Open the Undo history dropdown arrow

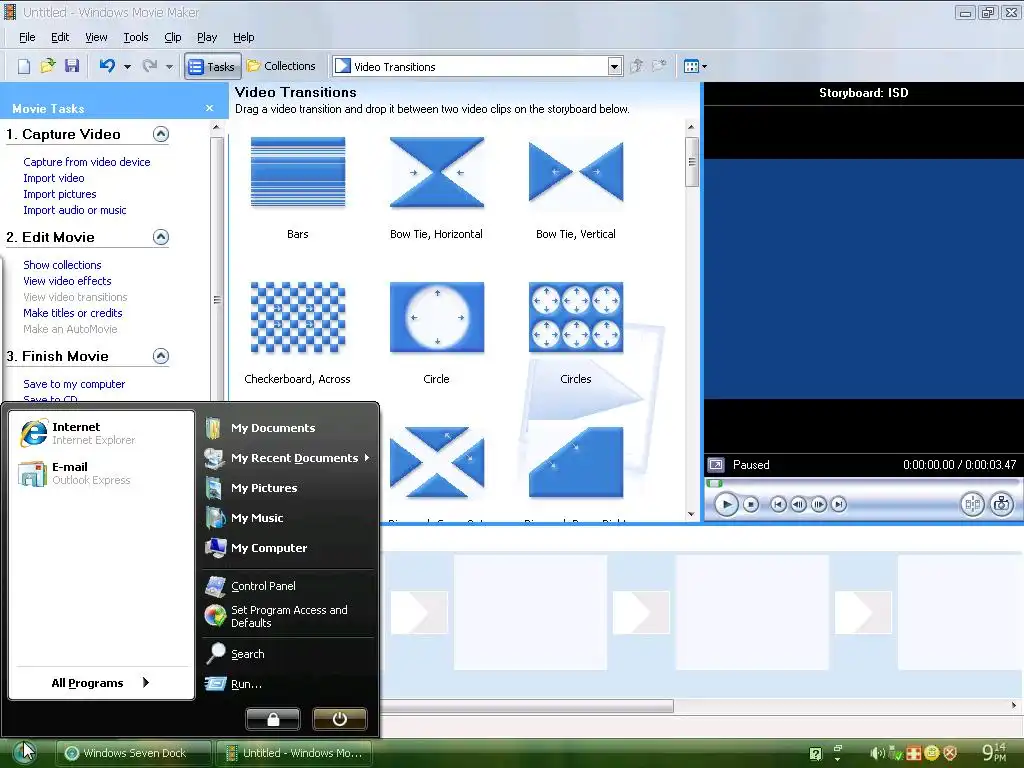click(x=127, y=67)
